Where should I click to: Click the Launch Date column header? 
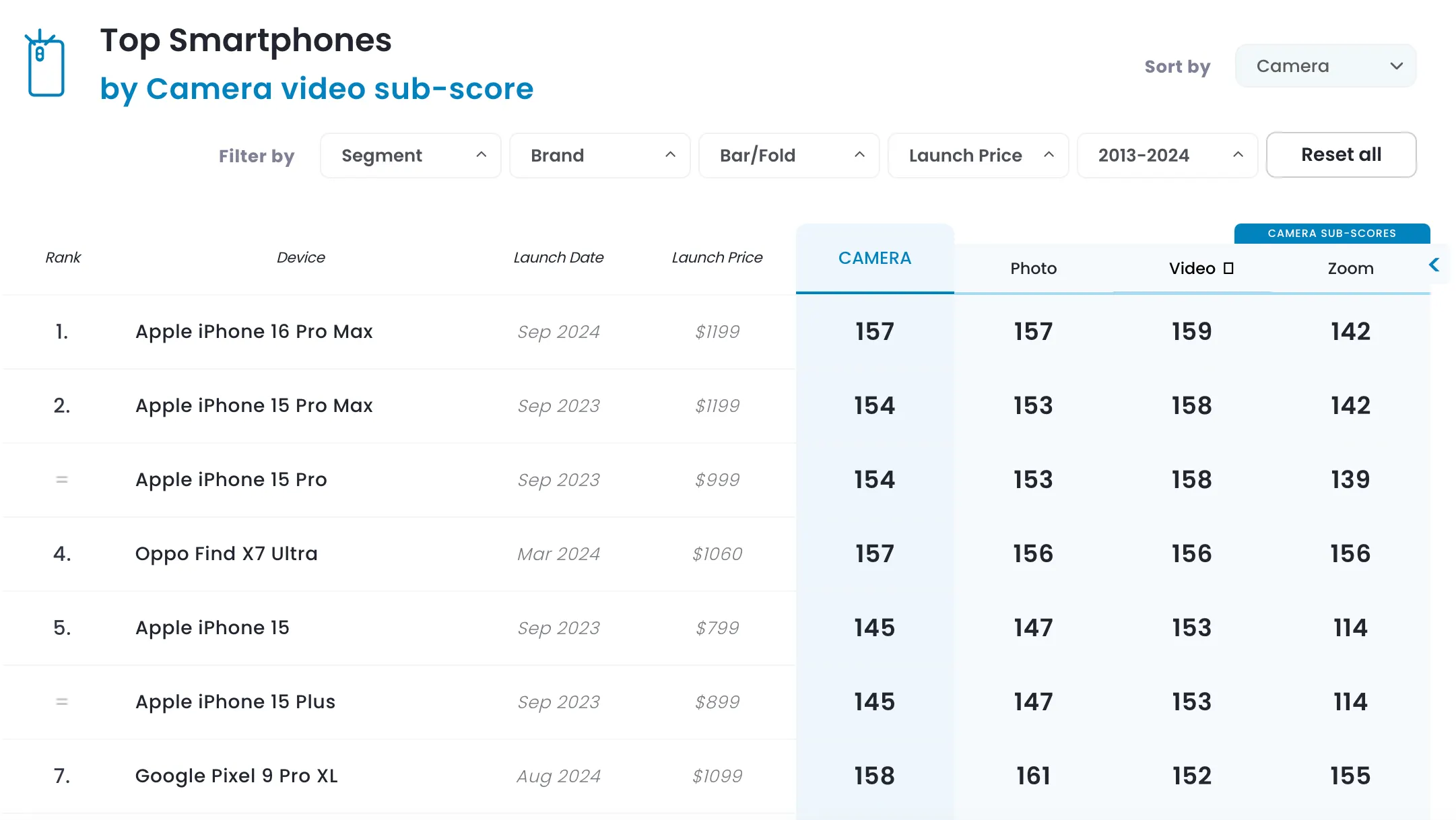click(x=558, y=258)
